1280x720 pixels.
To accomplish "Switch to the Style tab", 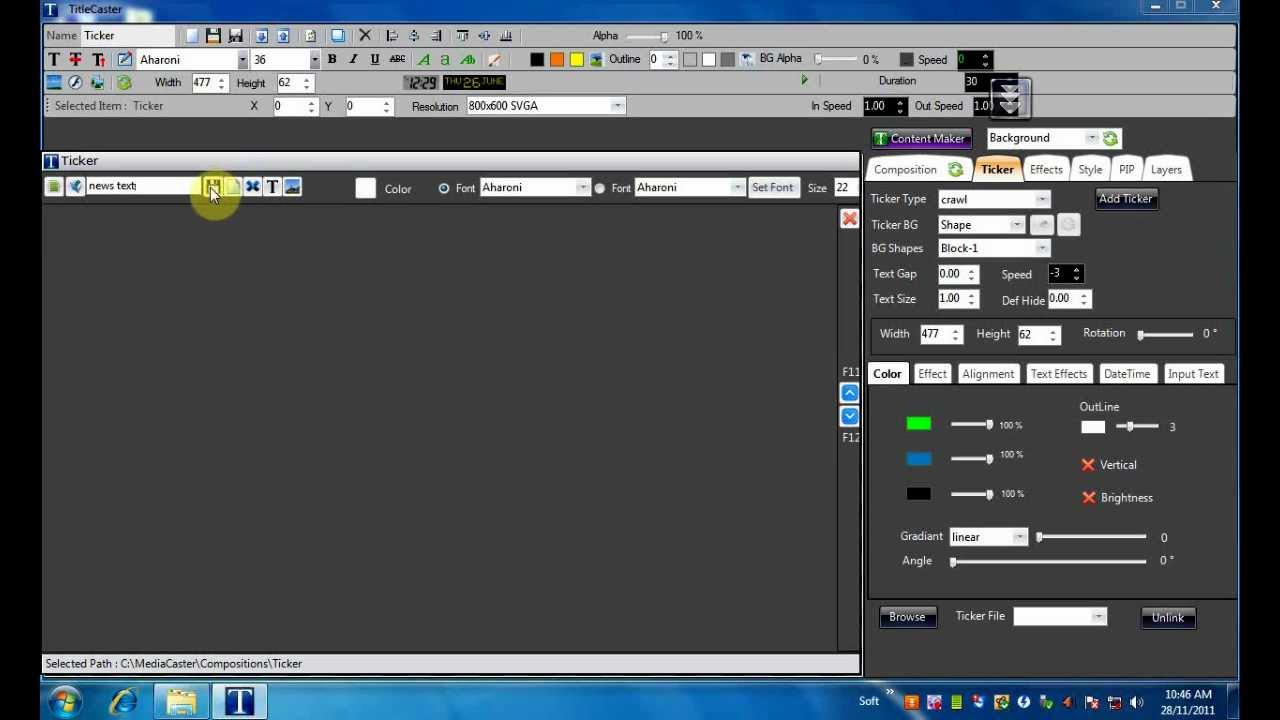I will tap(1090, 169).
